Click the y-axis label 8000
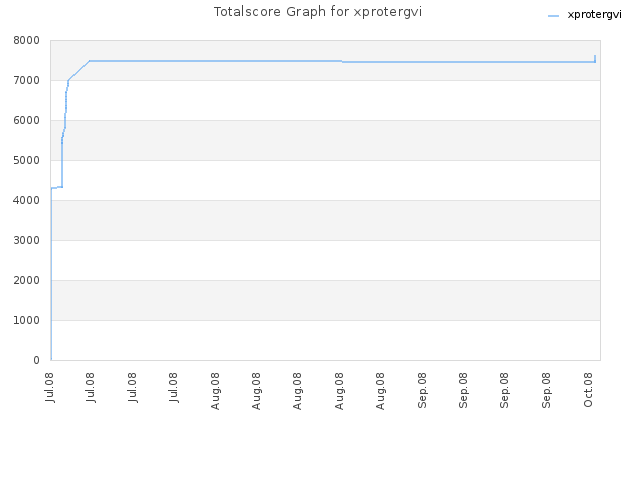Image resolution: width=640 pixels, height=480 pixels. pyautogui.click(x=27, y=40)
